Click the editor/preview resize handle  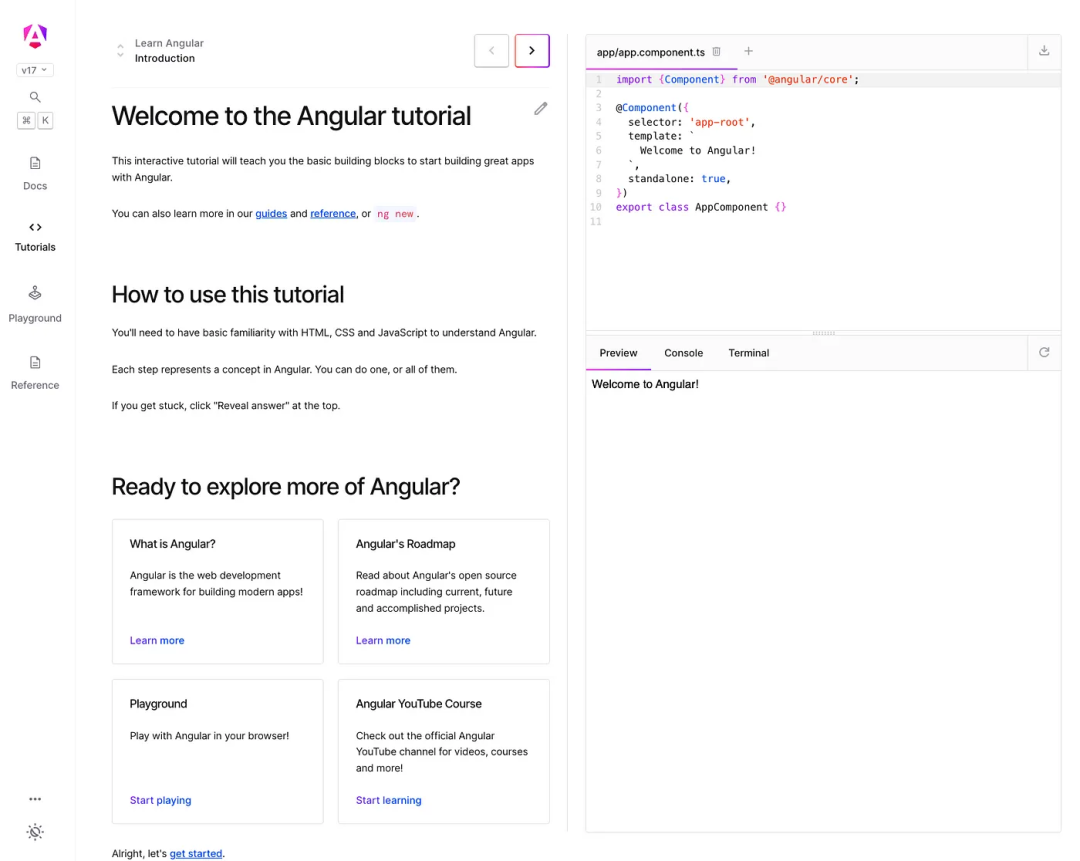823,333
